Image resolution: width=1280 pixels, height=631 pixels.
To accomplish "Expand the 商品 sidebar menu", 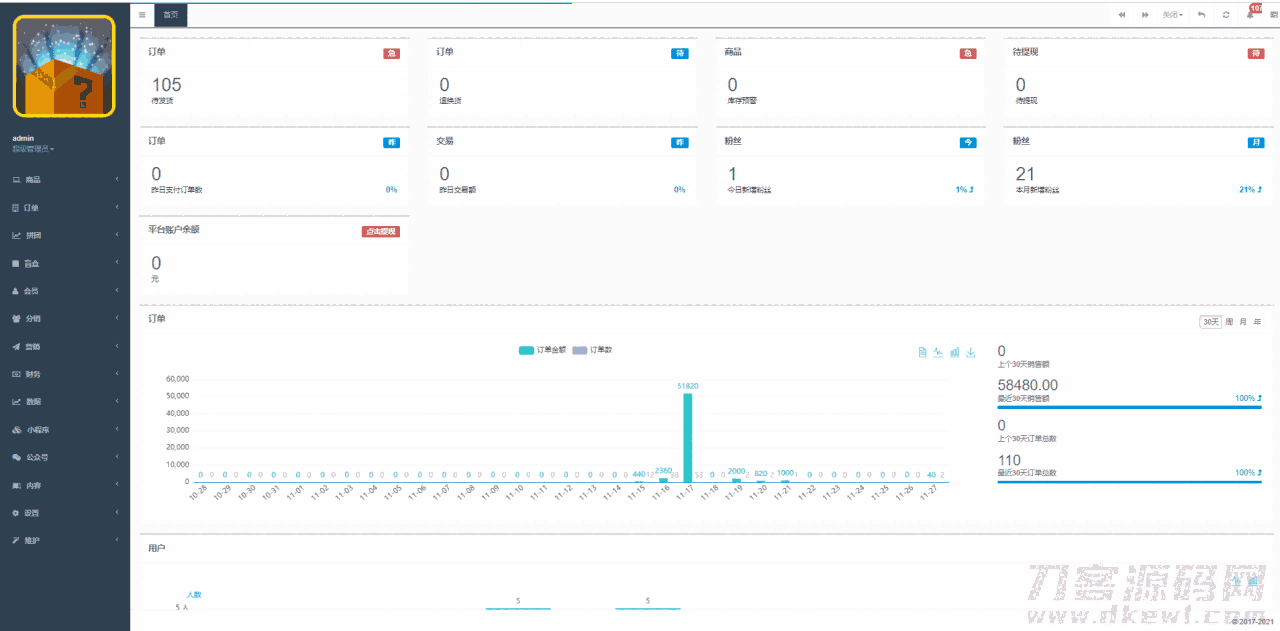I will click(64, 180).
